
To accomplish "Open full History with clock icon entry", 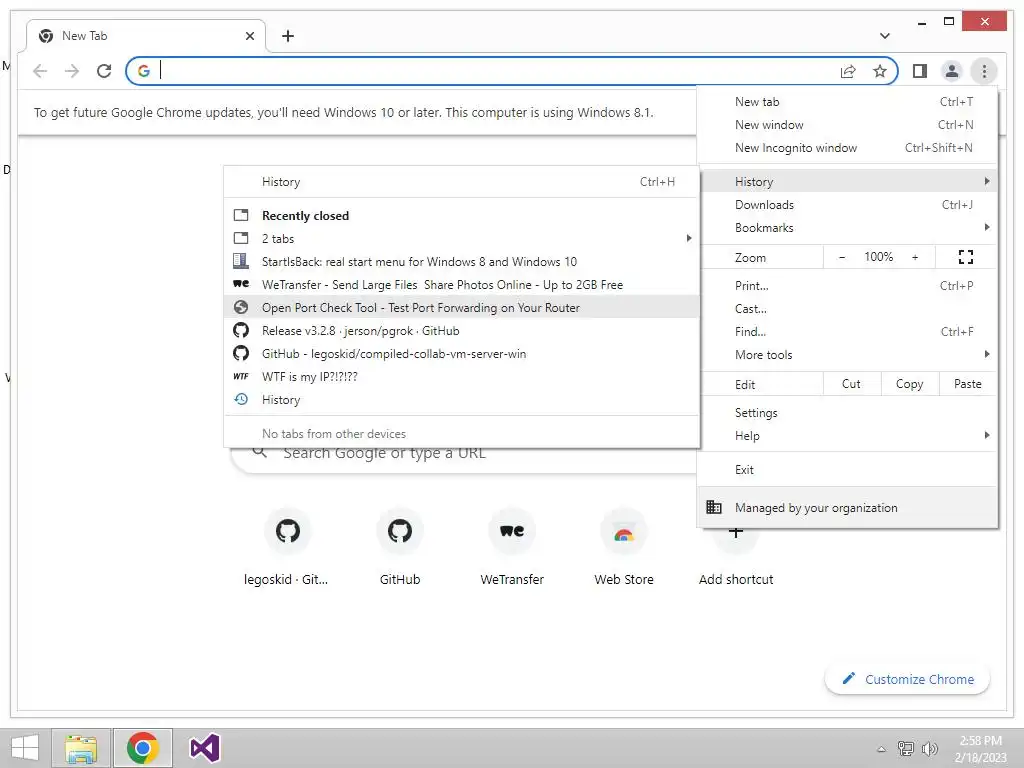I will (x=461, y=400).
